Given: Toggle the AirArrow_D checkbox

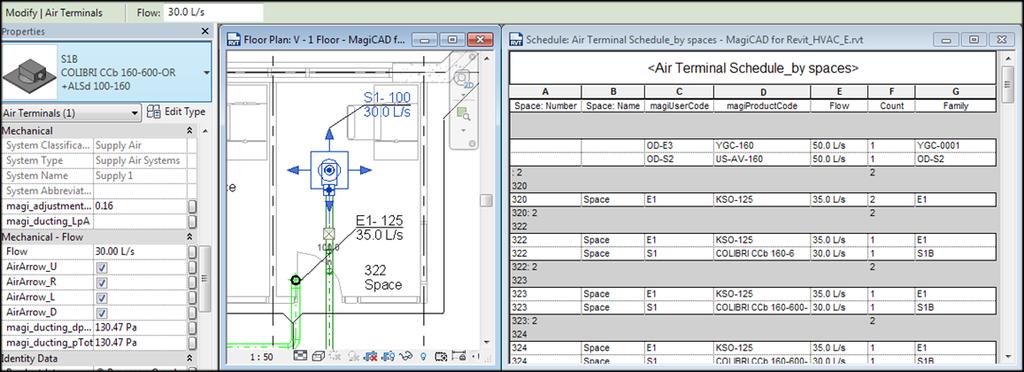Looking at the screenshot, I should click(102, 313).
